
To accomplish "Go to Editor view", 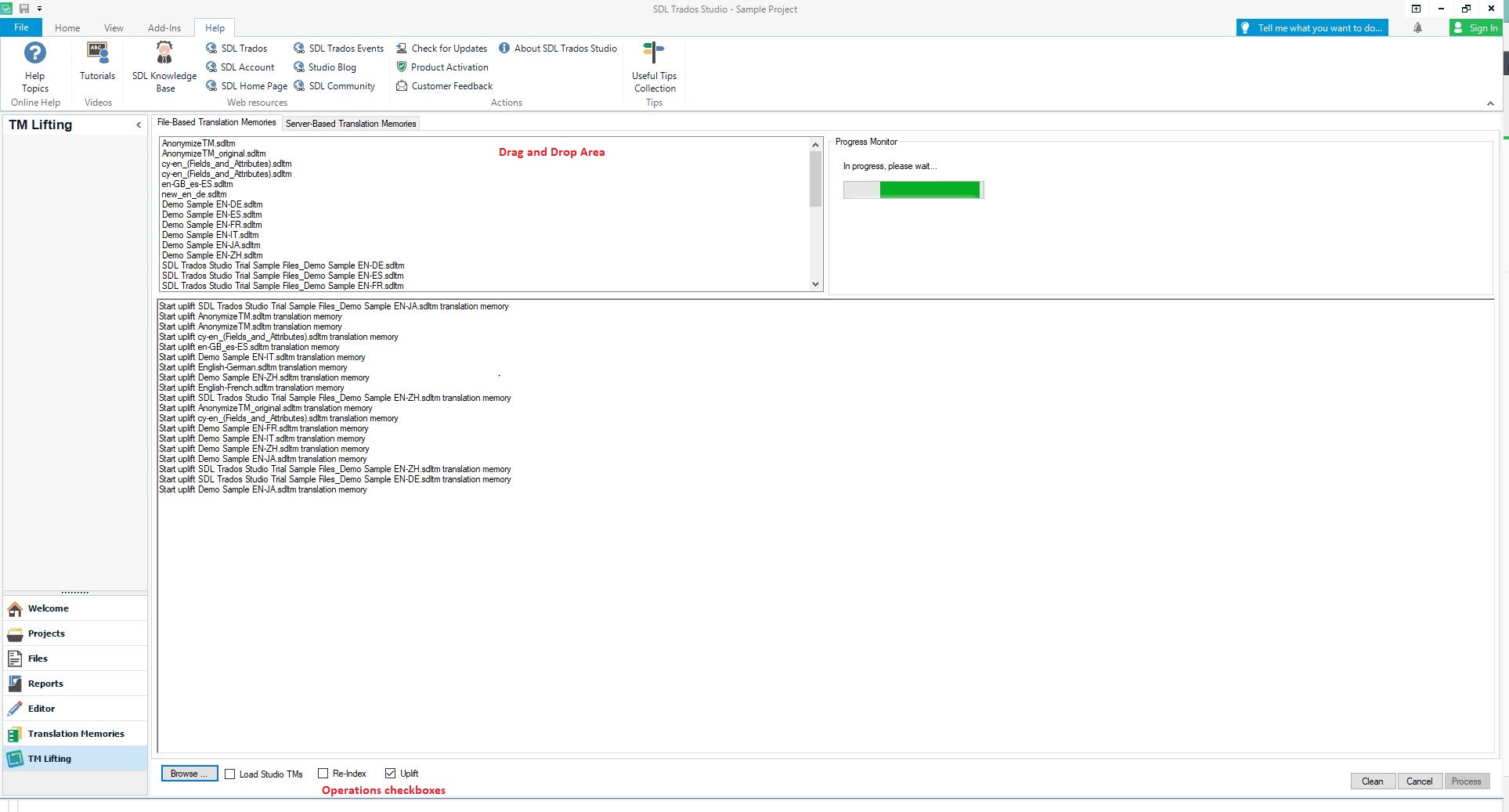I will point(75,709).
